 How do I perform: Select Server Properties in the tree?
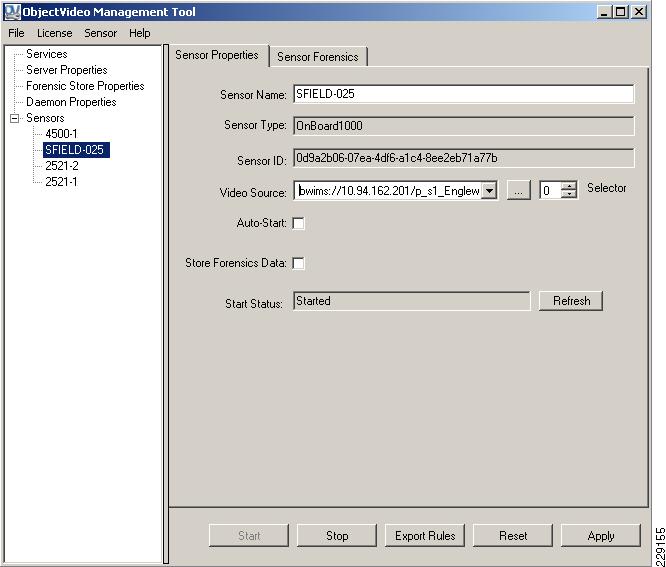67,70
